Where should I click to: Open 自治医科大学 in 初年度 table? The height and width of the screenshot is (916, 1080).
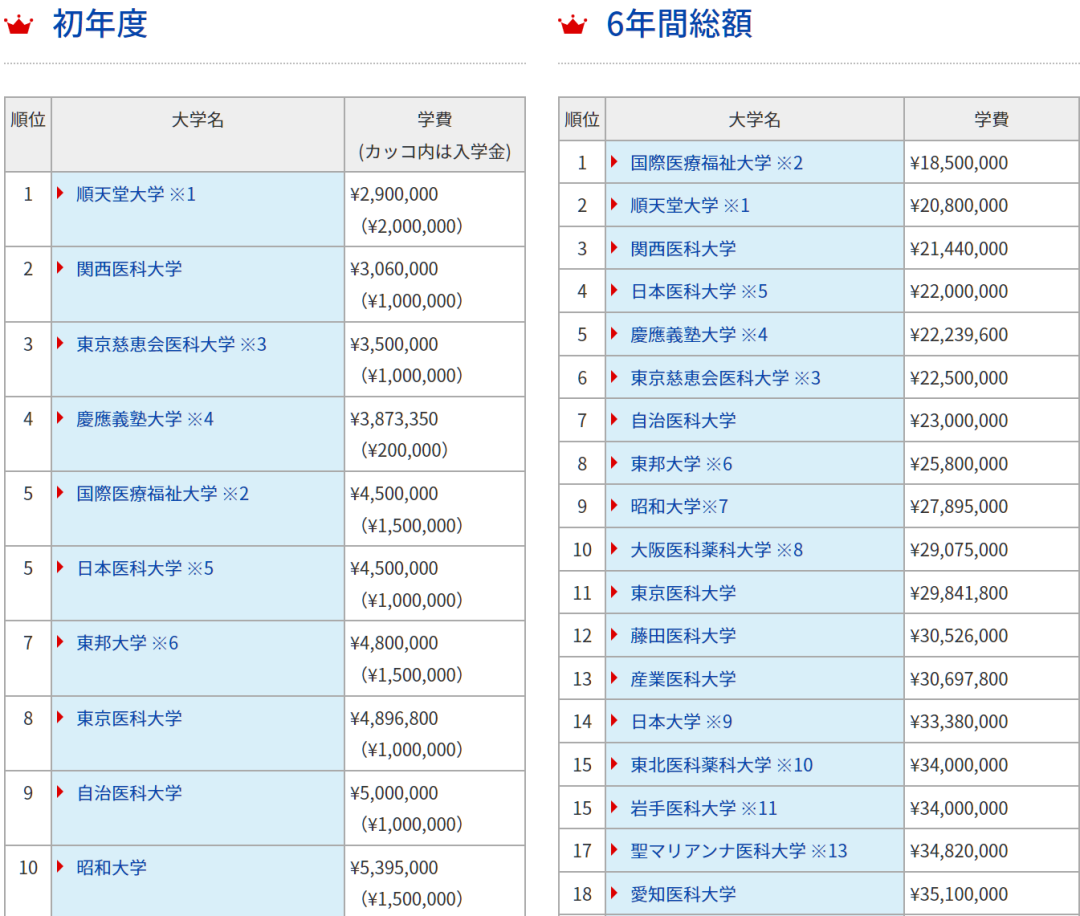pos(129,793)
